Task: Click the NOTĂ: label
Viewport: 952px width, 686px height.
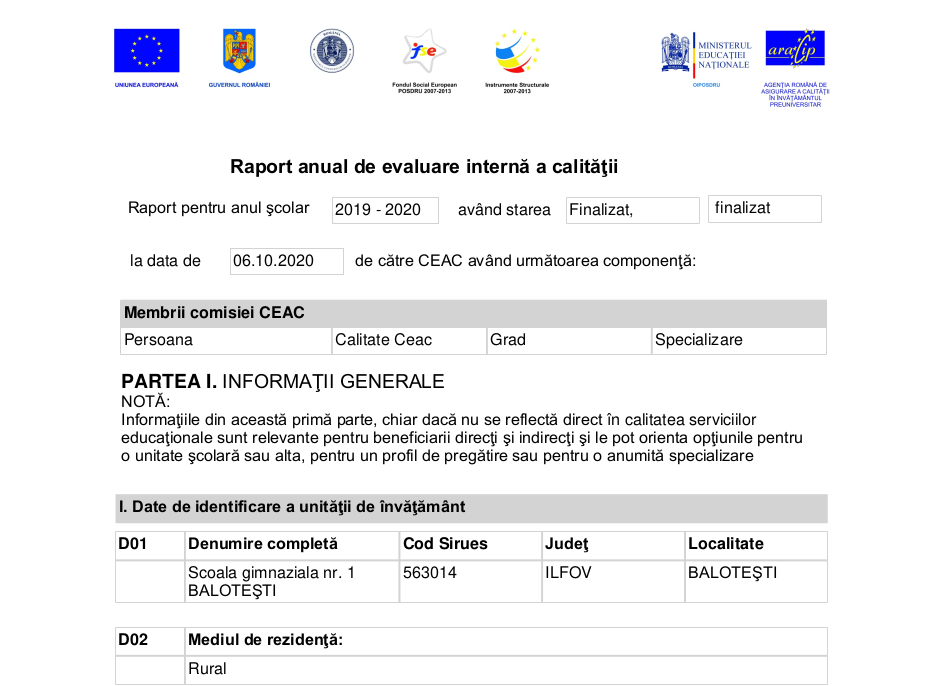Action: click(x=146, y=401)
